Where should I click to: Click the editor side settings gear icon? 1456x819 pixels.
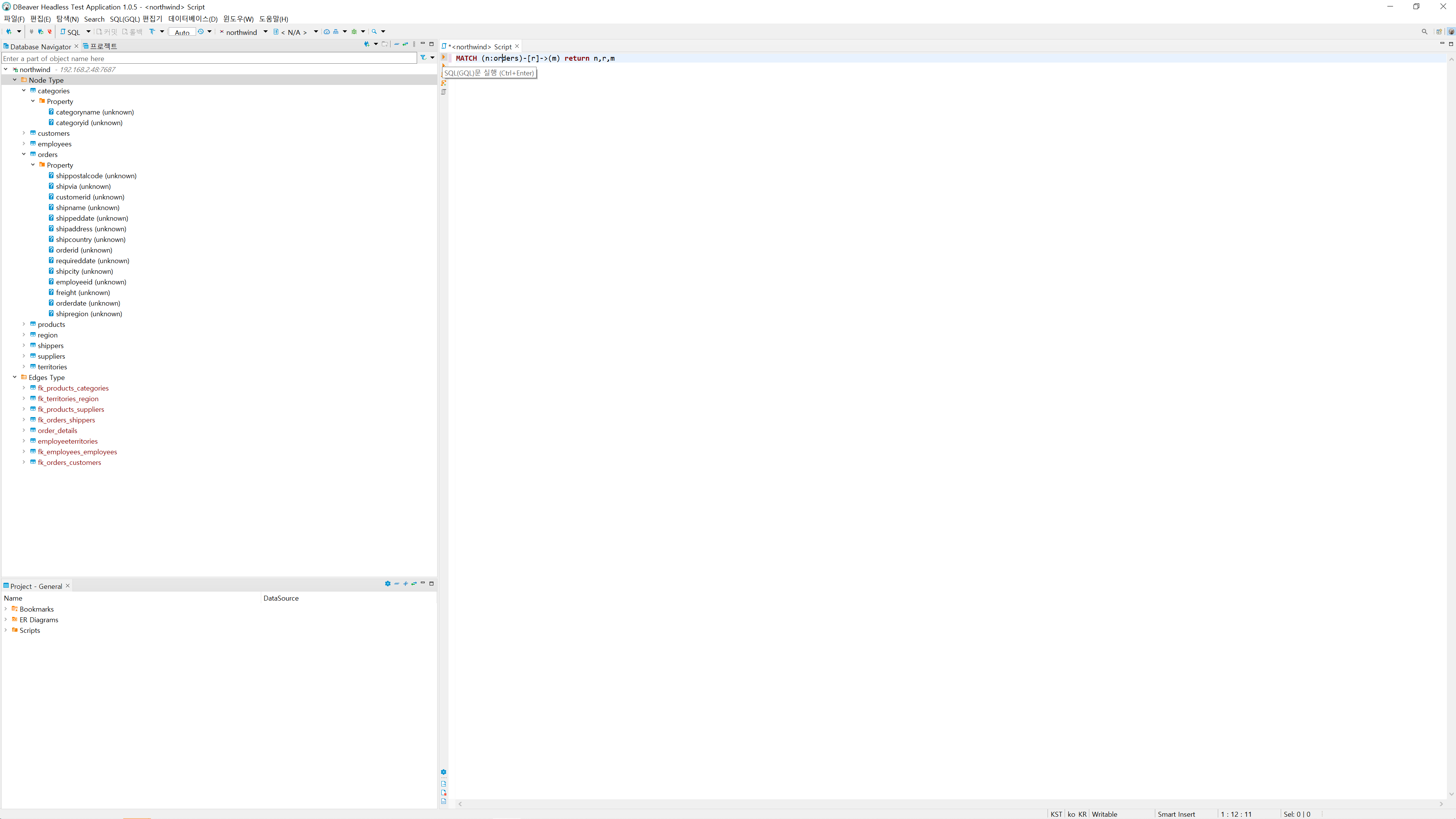point(444,772)
